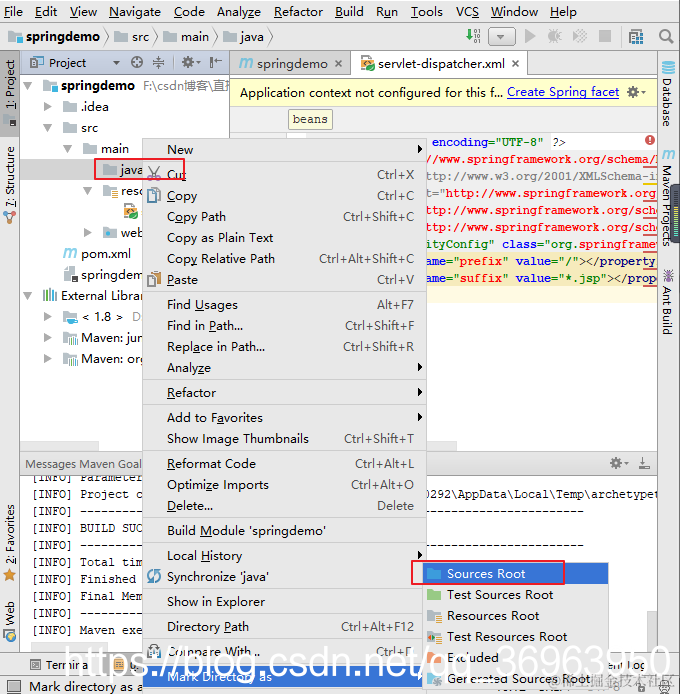Screen dimensions: 680x694
Task: Open the Database tool window
Action: (x=668, y=94)
